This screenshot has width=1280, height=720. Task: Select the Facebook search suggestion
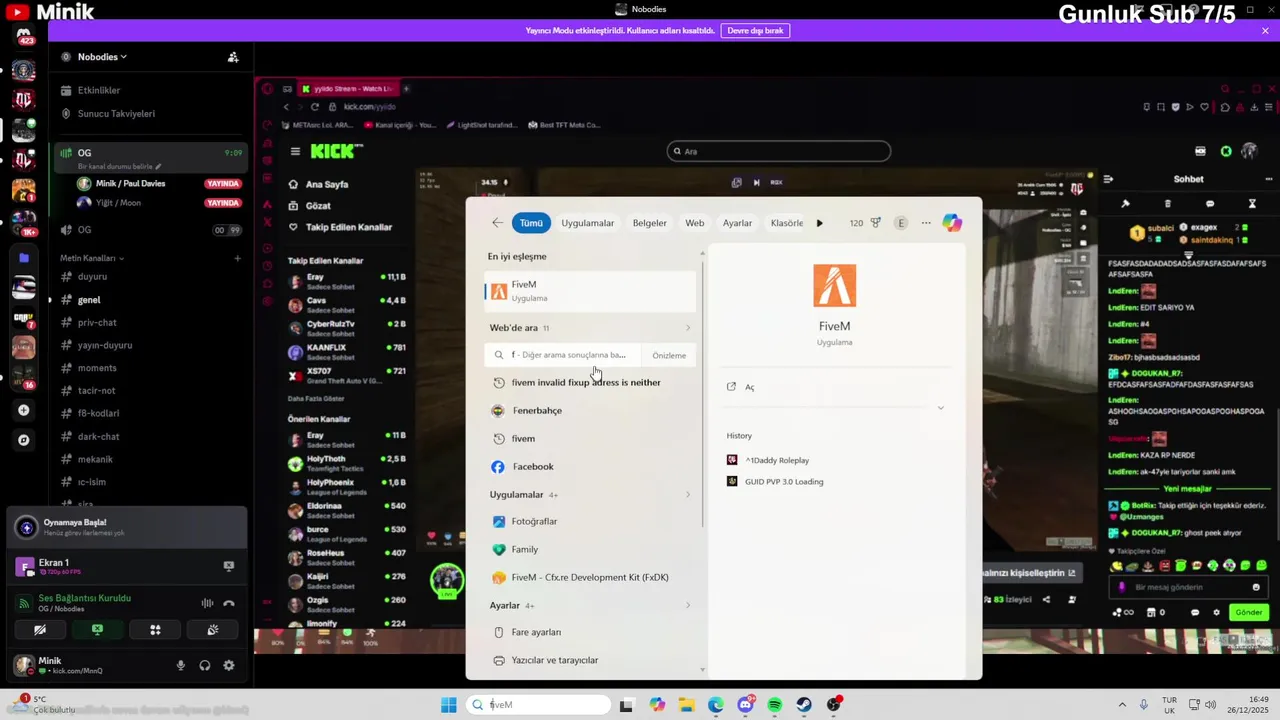pos(590,466)
